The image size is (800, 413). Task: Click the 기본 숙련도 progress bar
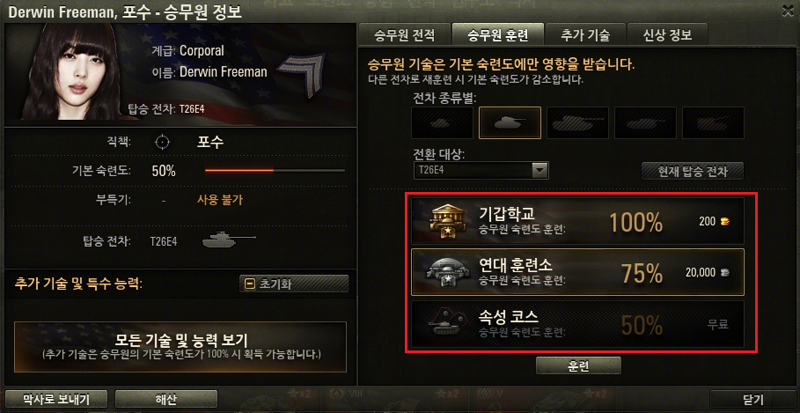click(275, 171)
